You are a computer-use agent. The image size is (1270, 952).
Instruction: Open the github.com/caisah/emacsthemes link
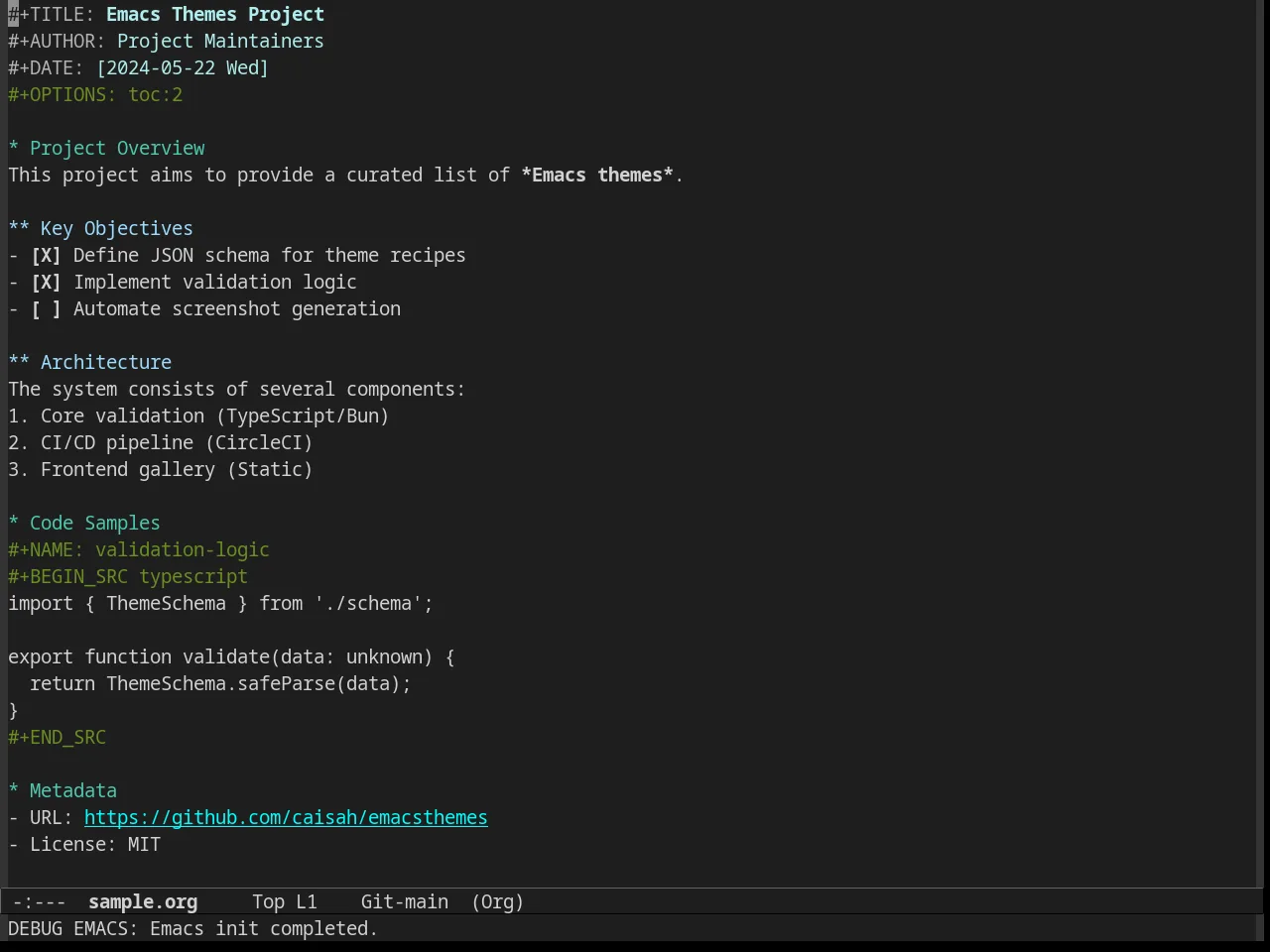[286, 817]
